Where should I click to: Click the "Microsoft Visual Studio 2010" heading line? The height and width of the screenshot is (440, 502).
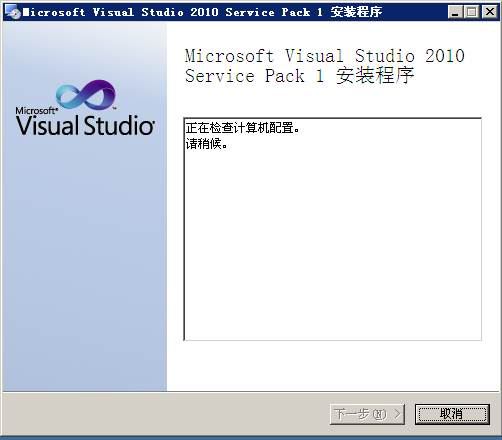point(325,56)
